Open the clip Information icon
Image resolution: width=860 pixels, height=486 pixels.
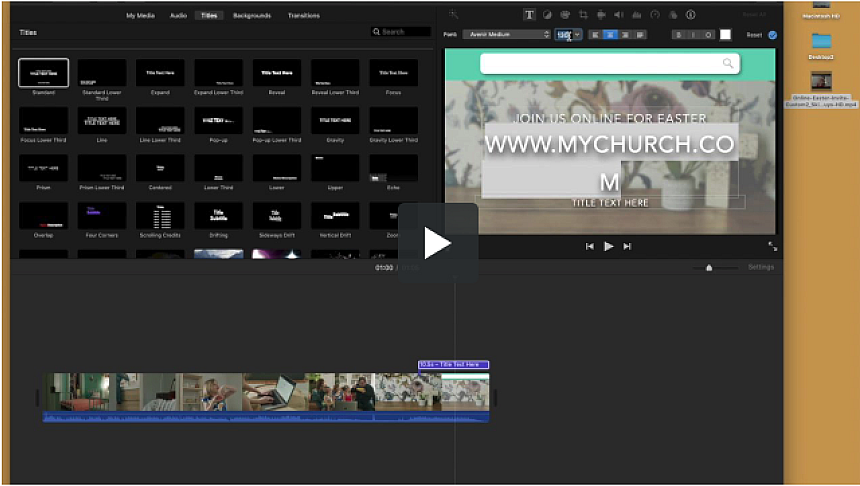(691, 15)
